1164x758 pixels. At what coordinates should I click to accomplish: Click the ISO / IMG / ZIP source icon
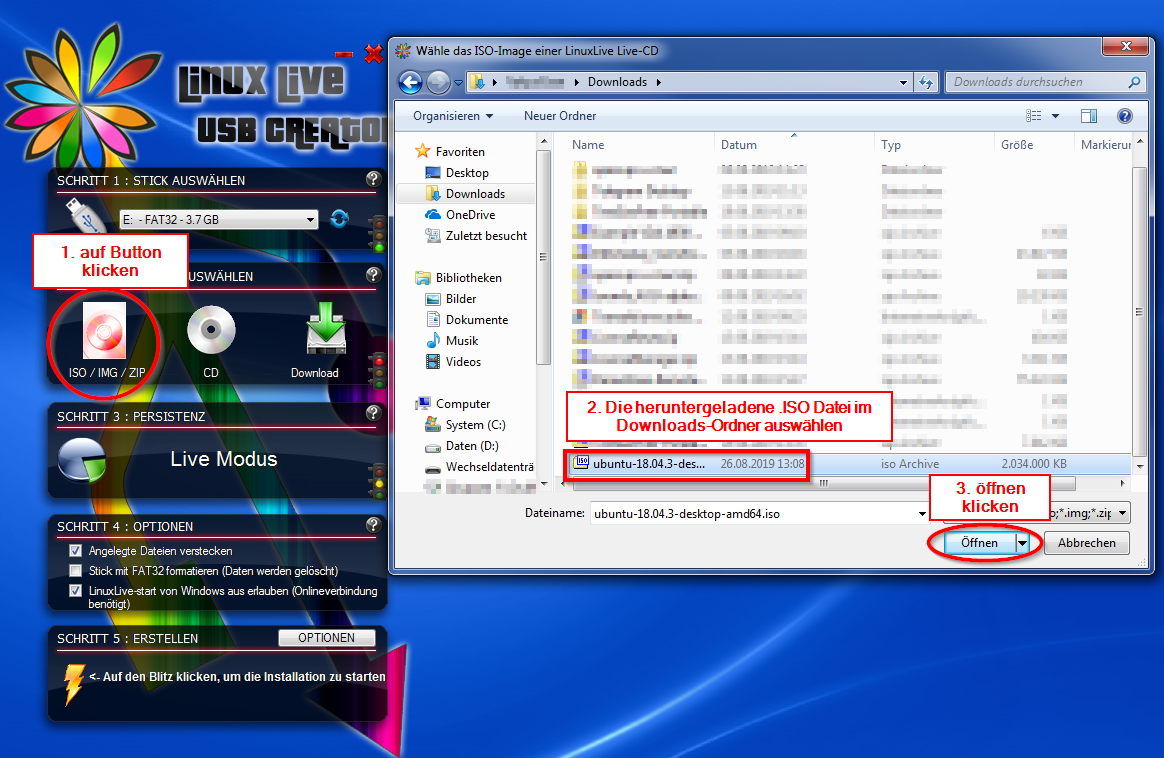pos(105,330)
